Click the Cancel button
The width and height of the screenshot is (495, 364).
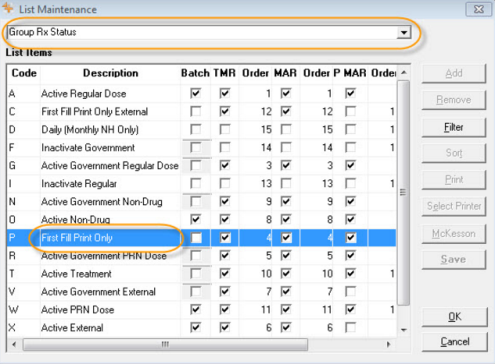coord(455,342)
